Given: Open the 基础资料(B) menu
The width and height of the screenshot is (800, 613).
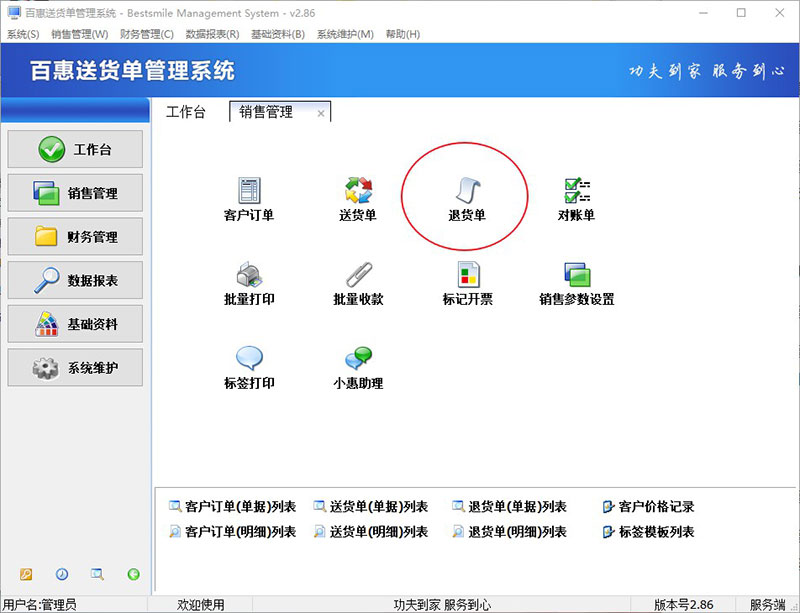Looking at the screenshot, I should click(x=278, y=34).
